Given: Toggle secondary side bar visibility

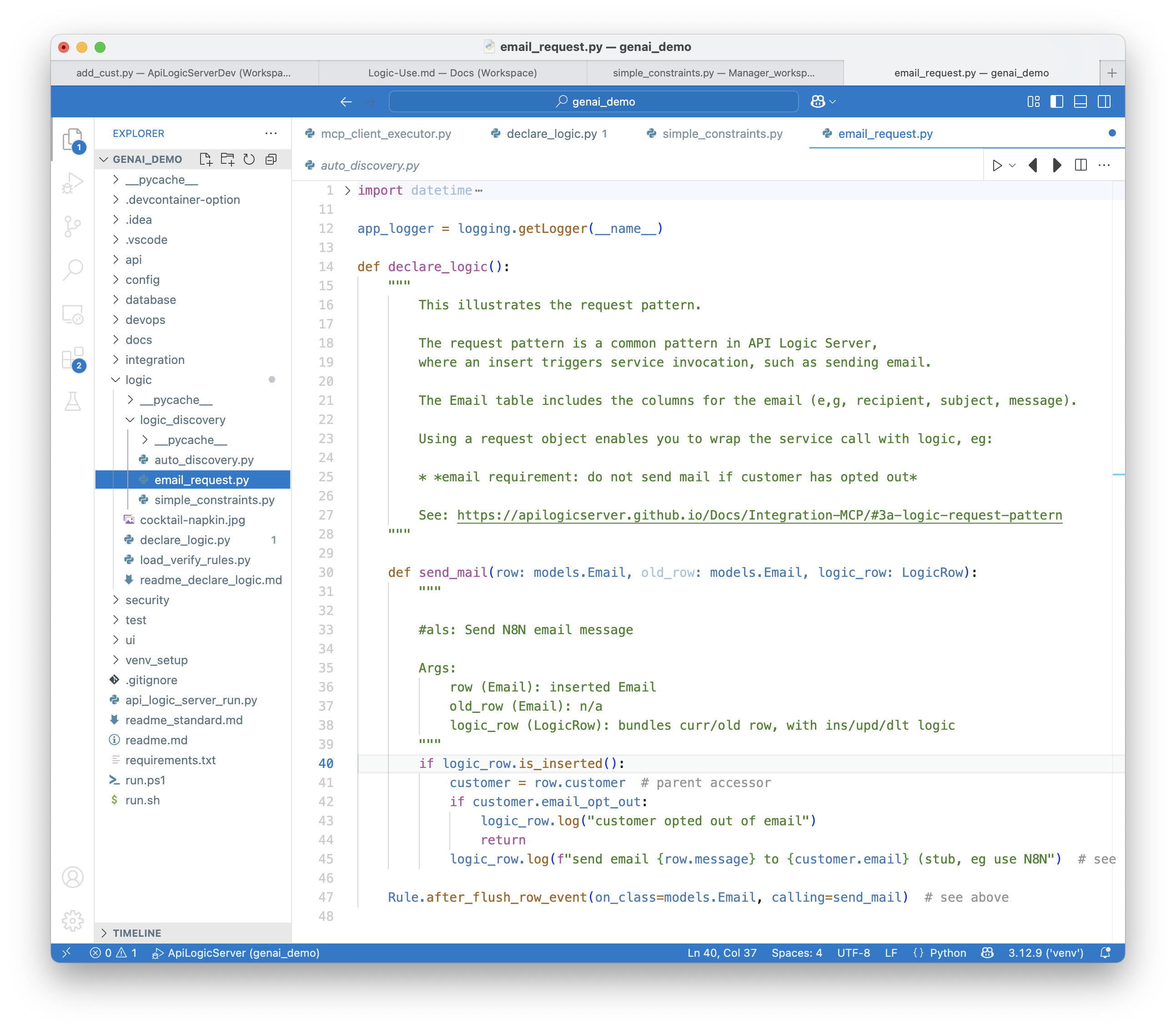Looking at the screenshot, I should pos(1104,102).
